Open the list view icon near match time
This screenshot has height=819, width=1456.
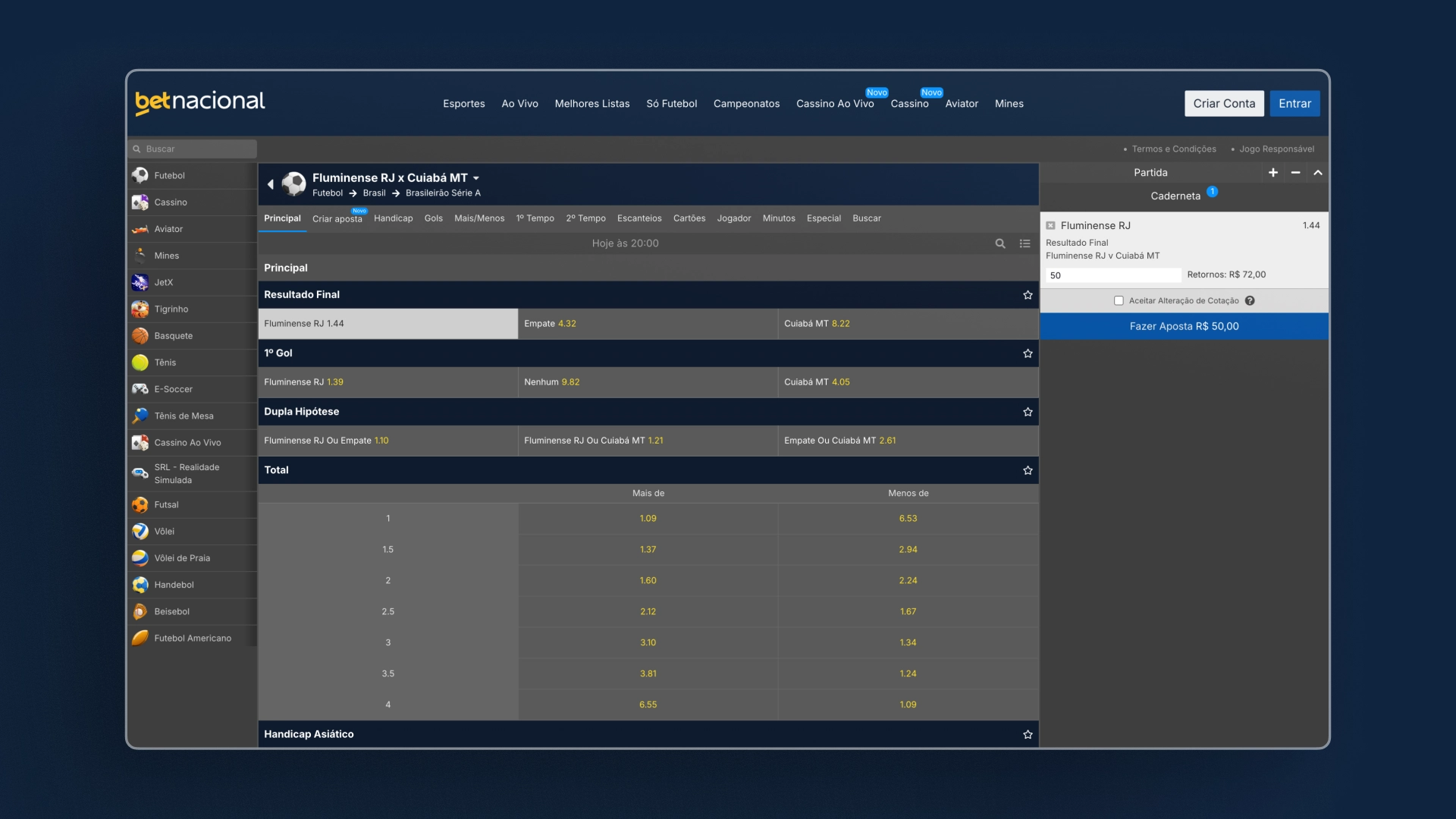(1025, 243)
